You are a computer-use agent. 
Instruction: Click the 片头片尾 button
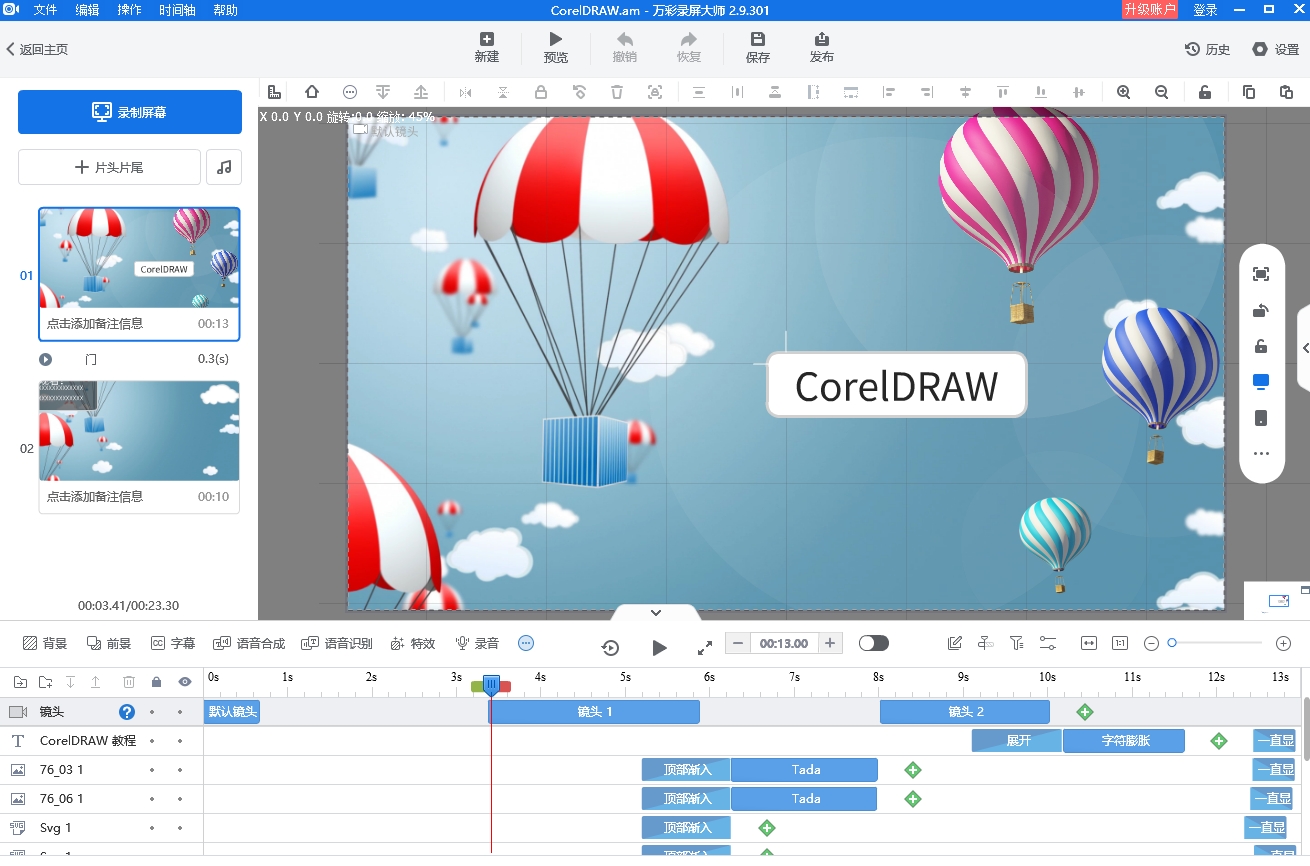click(110, 167)
